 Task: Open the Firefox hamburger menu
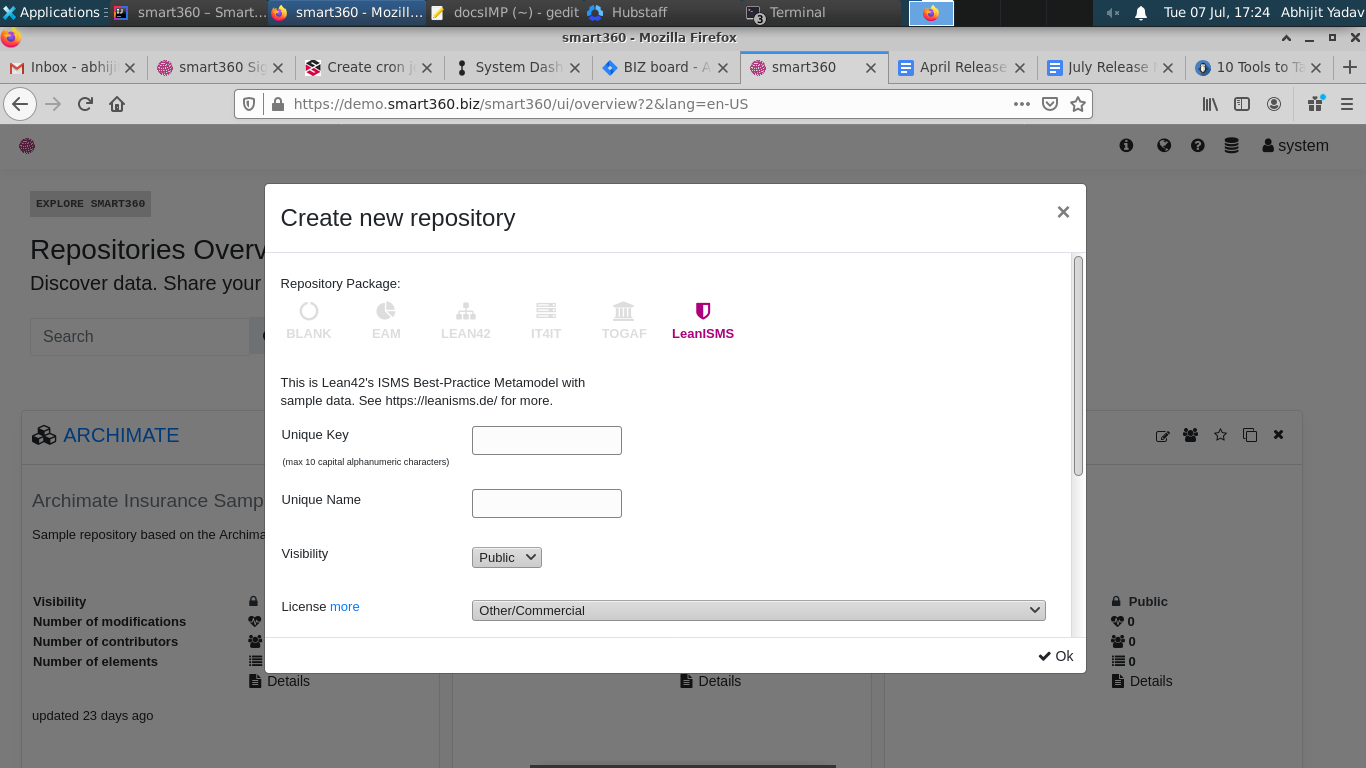[1347, 104]
